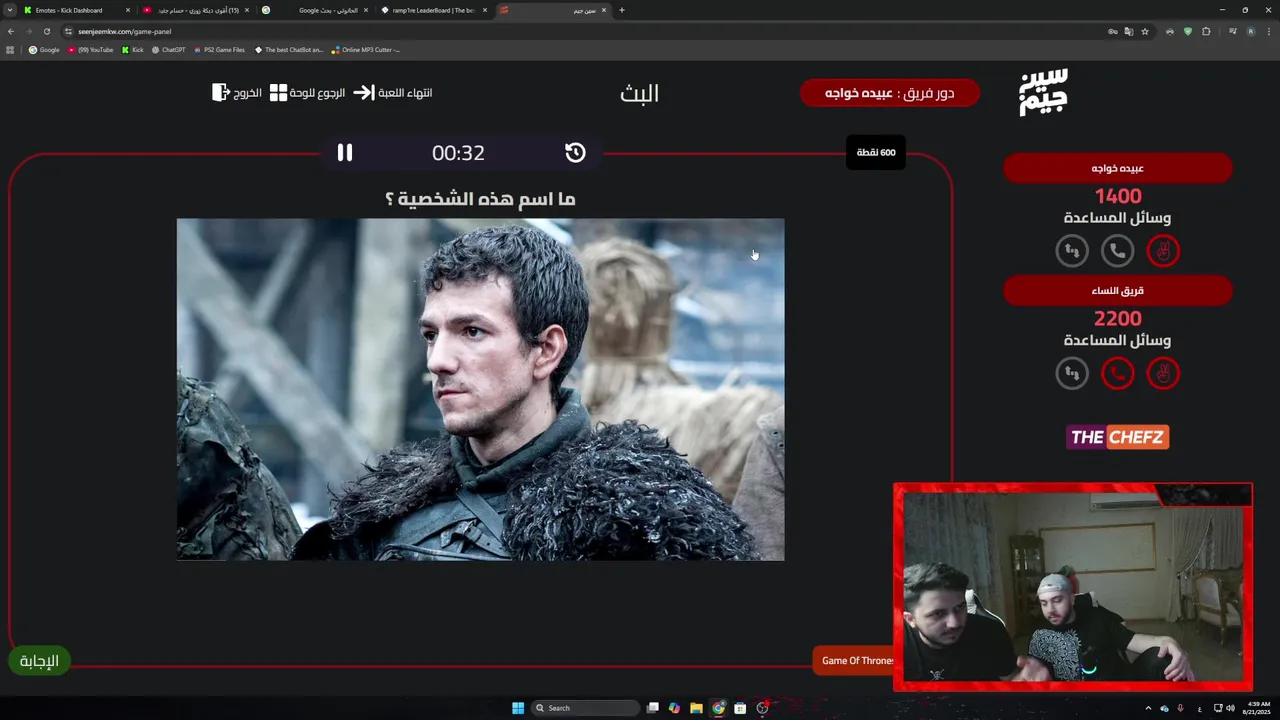Open File Explorer from the taskbar

[x=696, y=708]
